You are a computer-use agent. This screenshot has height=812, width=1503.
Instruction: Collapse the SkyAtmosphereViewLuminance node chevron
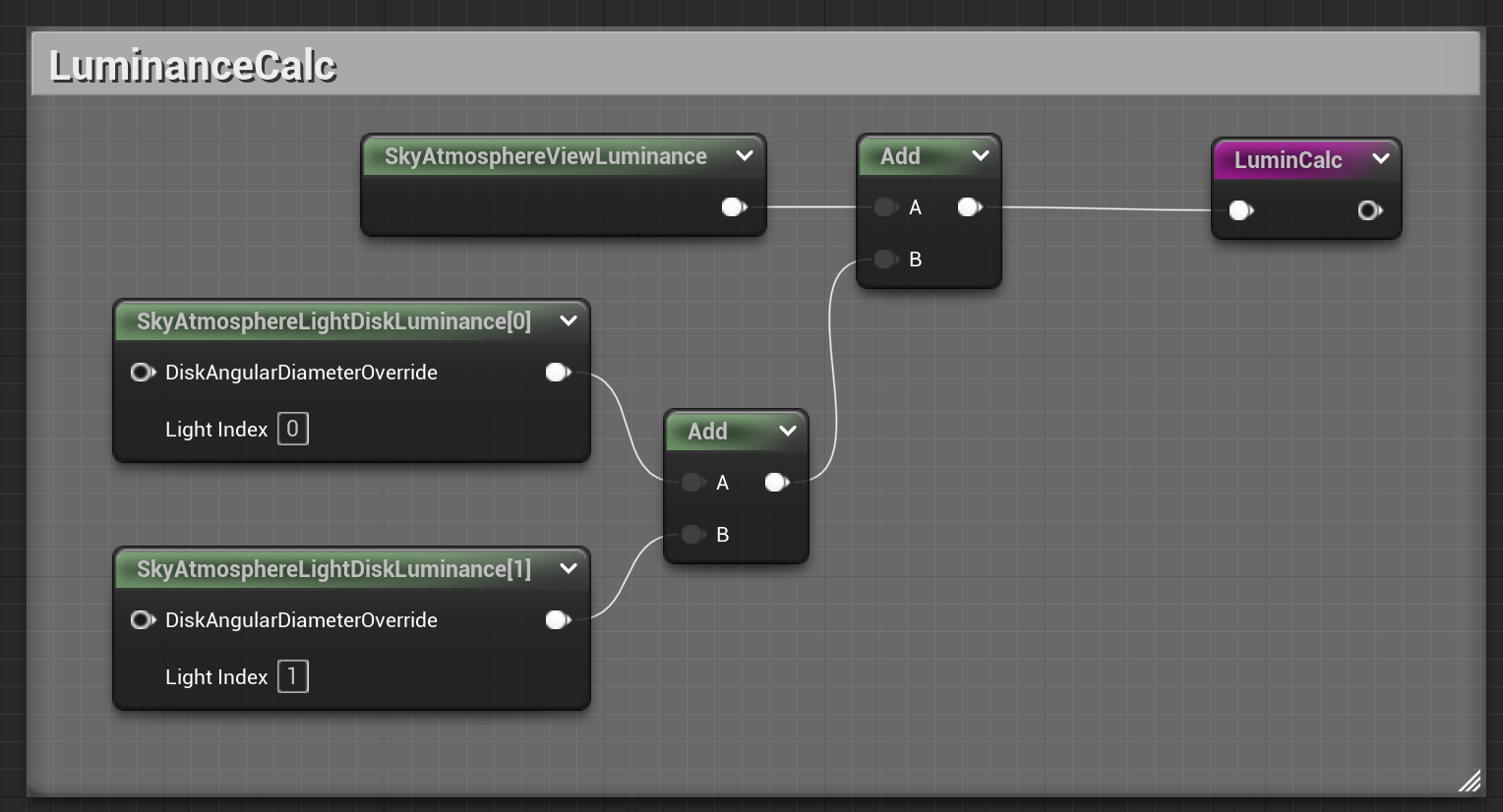(745, 155)
